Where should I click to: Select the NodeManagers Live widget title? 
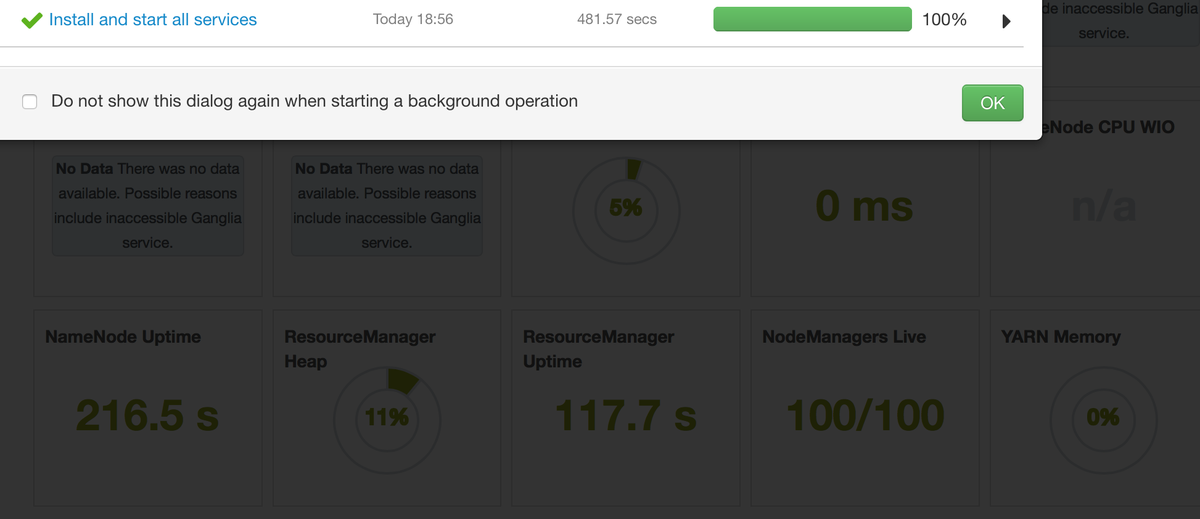pyautogui.click(x=844, y=337)
